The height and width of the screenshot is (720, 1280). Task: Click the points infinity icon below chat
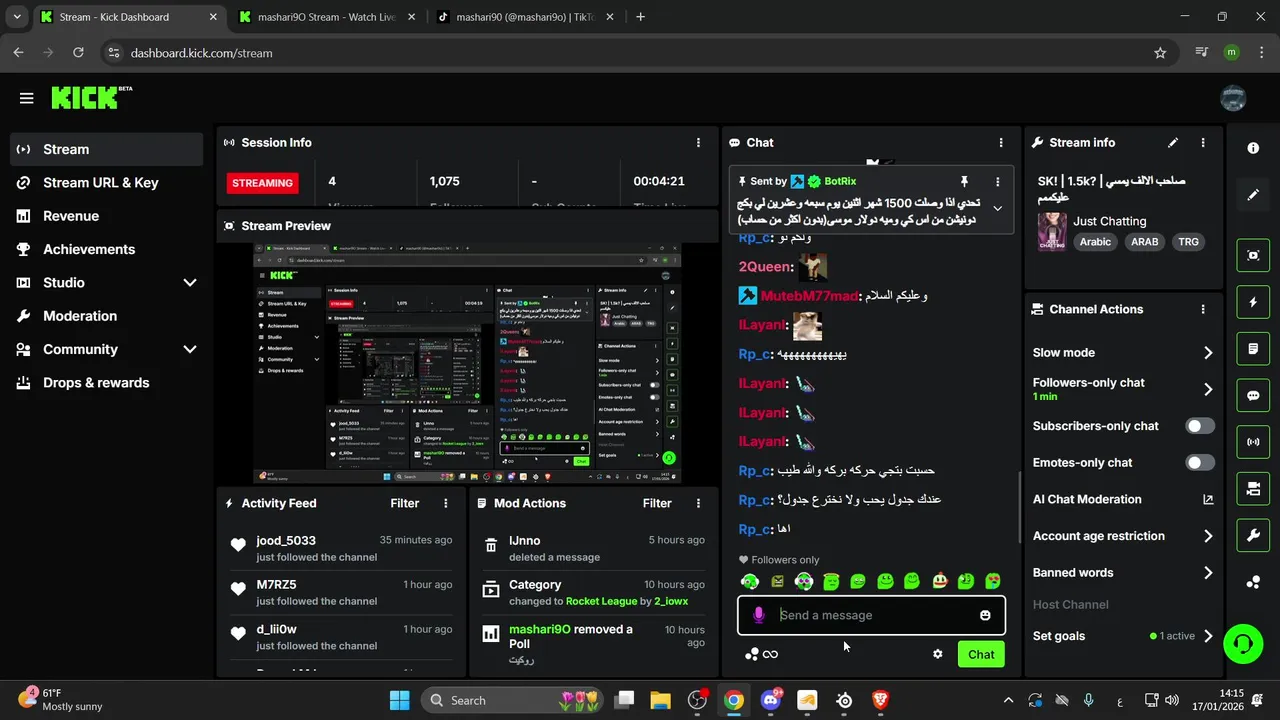pyautogui.click(x=761, y=654)
